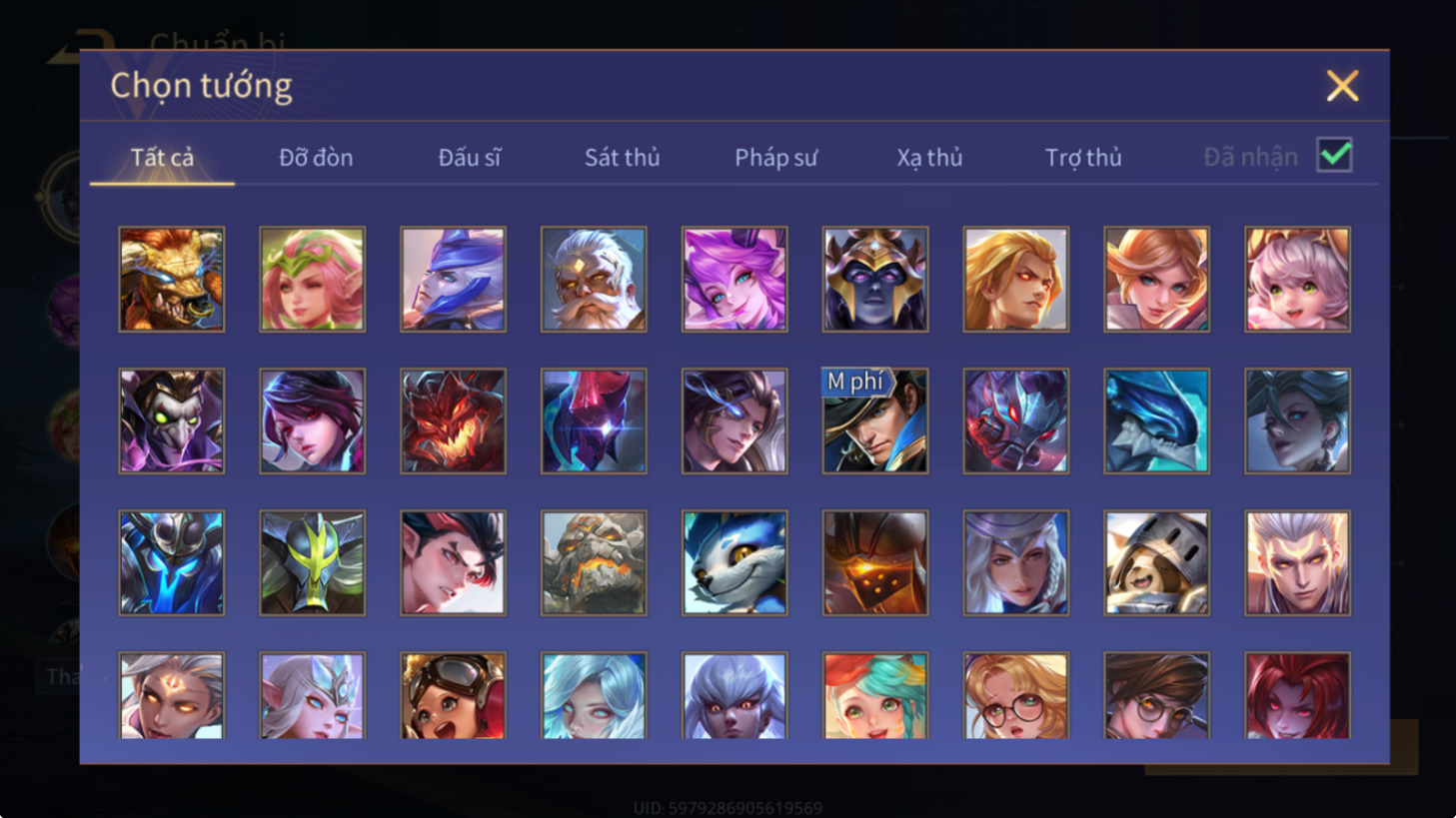Select the pilot with goggles hero
This screenshot has height=818, width=1456.
coord(453,695)
